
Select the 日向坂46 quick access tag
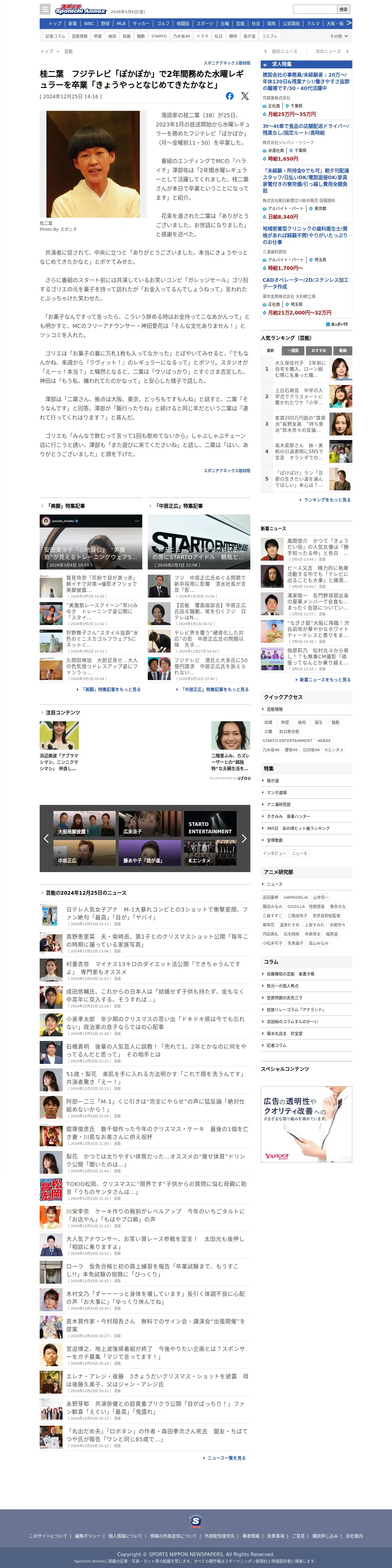pyautogui.click(x=311, y=749)
